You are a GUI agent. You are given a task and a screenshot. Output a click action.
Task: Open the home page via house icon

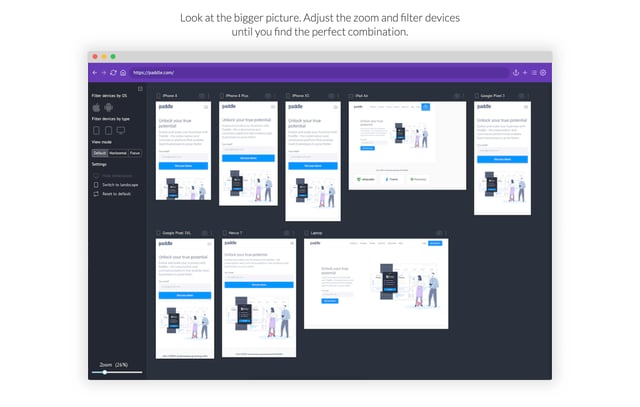[x=123, y=73]
